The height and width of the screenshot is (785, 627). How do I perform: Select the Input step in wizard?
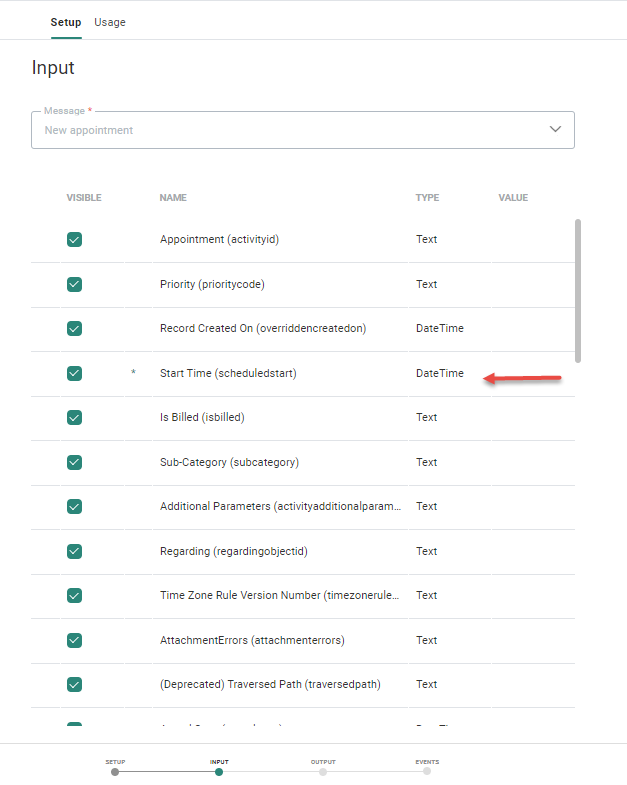(x=219, y=771)
